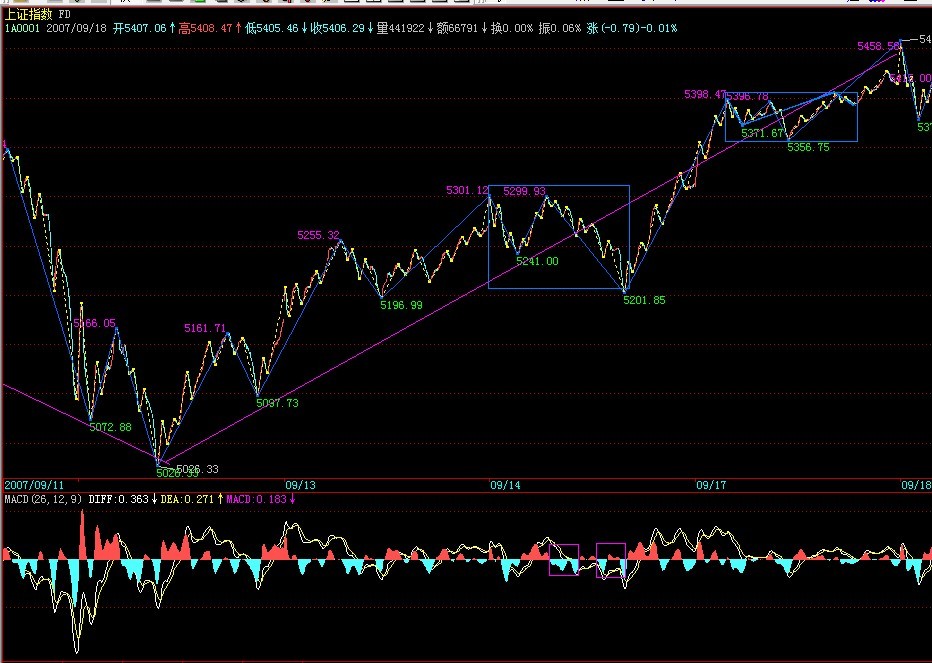Click the 5255.32 peak price label

coord(318,235)
